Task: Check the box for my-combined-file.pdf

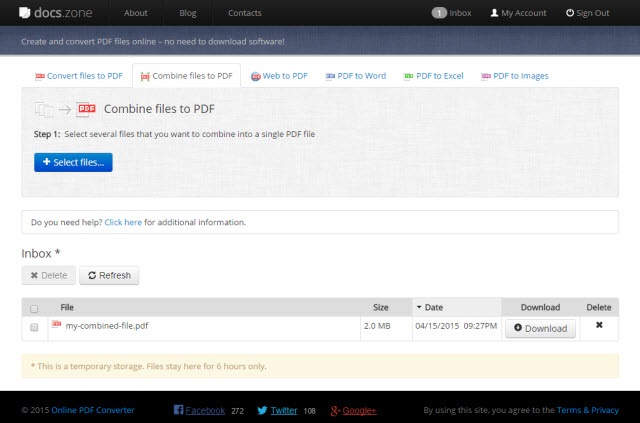Action: tap(34, 327)
